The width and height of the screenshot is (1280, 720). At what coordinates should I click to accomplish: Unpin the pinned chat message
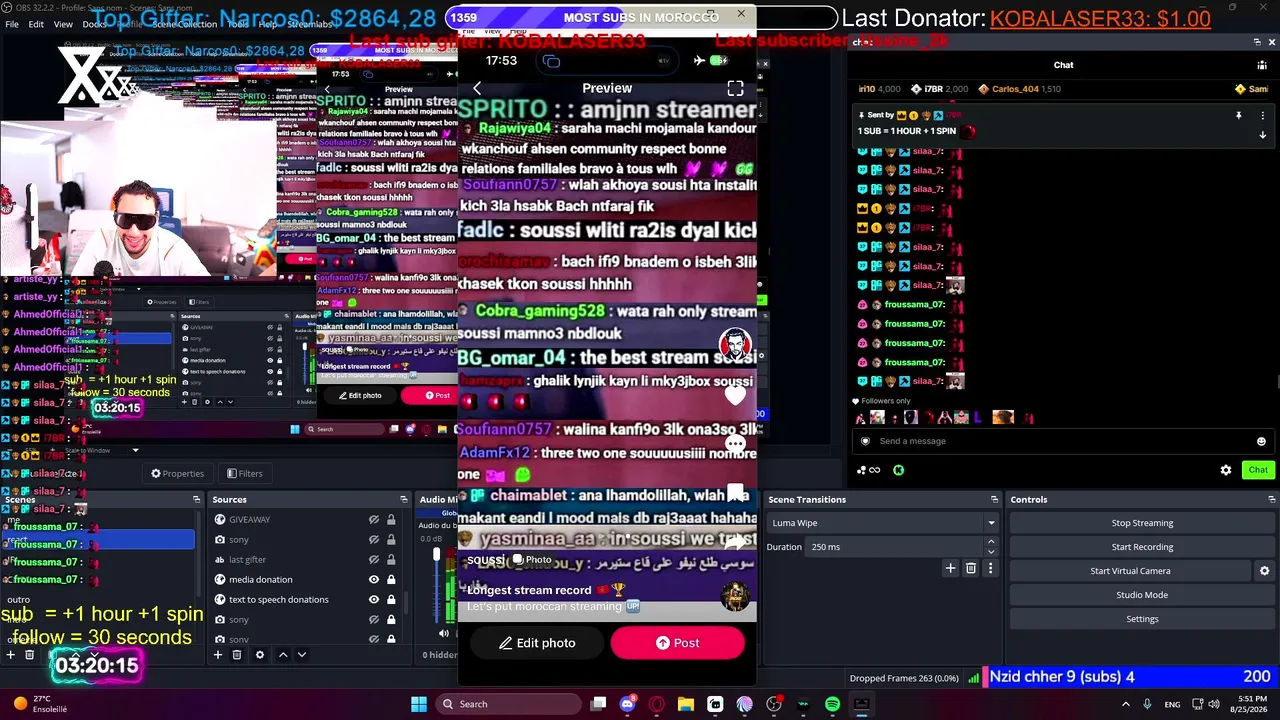[1238, 116]
